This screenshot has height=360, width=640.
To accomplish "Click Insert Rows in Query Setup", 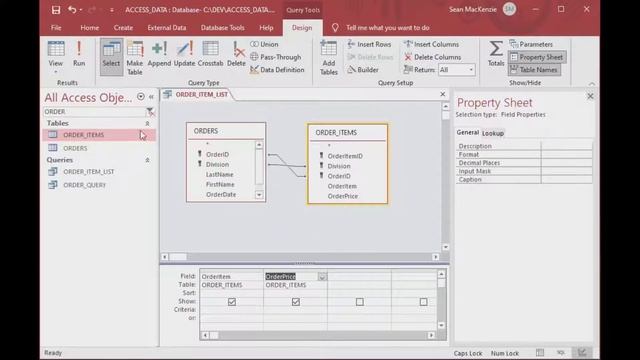I will coord(369,44).
